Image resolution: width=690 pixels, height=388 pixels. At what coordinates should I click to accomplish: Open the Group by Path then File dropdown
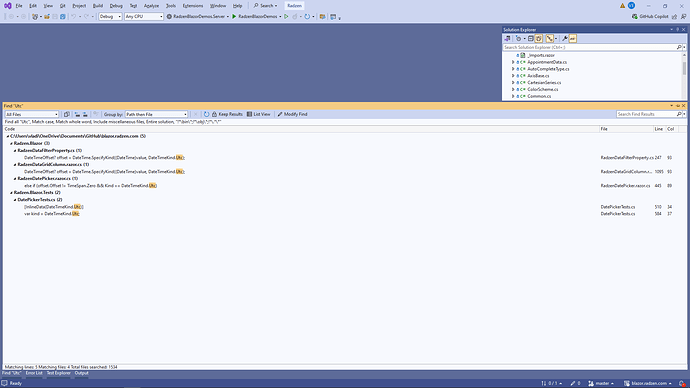[x=156, y=114]
